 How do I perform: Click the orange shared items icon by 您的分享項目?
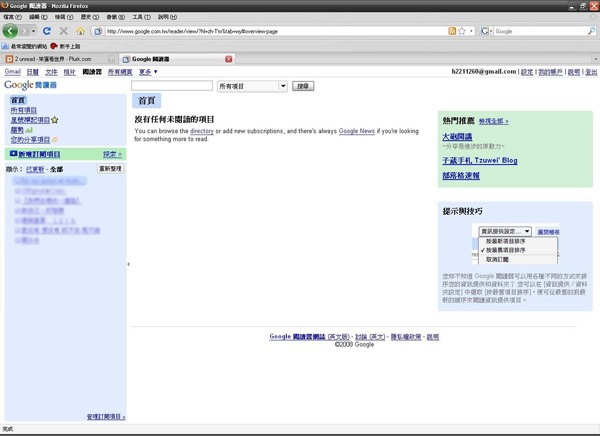55,140
